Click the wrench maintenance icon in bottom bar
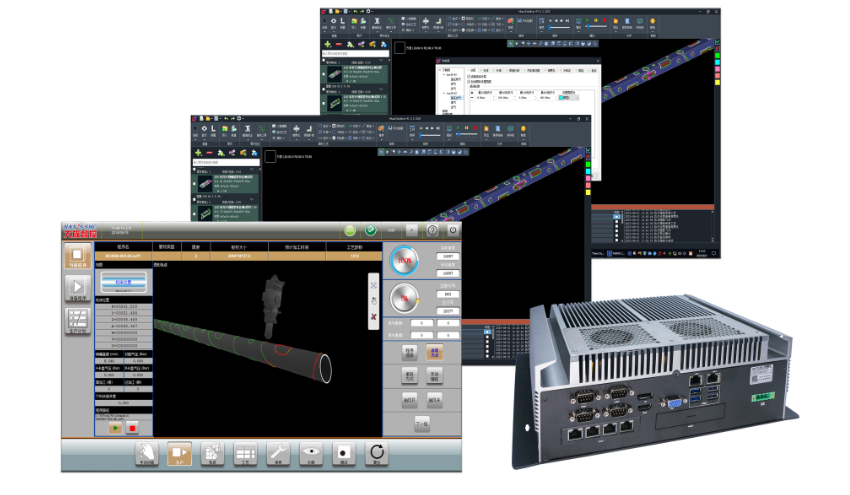 [277, 454]
